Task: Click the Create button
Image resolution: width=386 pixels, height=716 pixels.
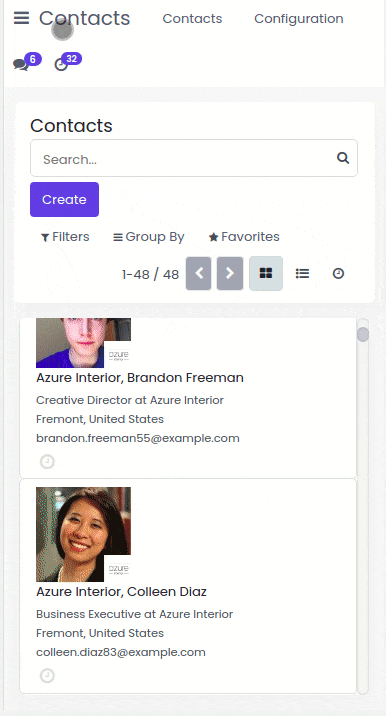Action: click(64, 200)
